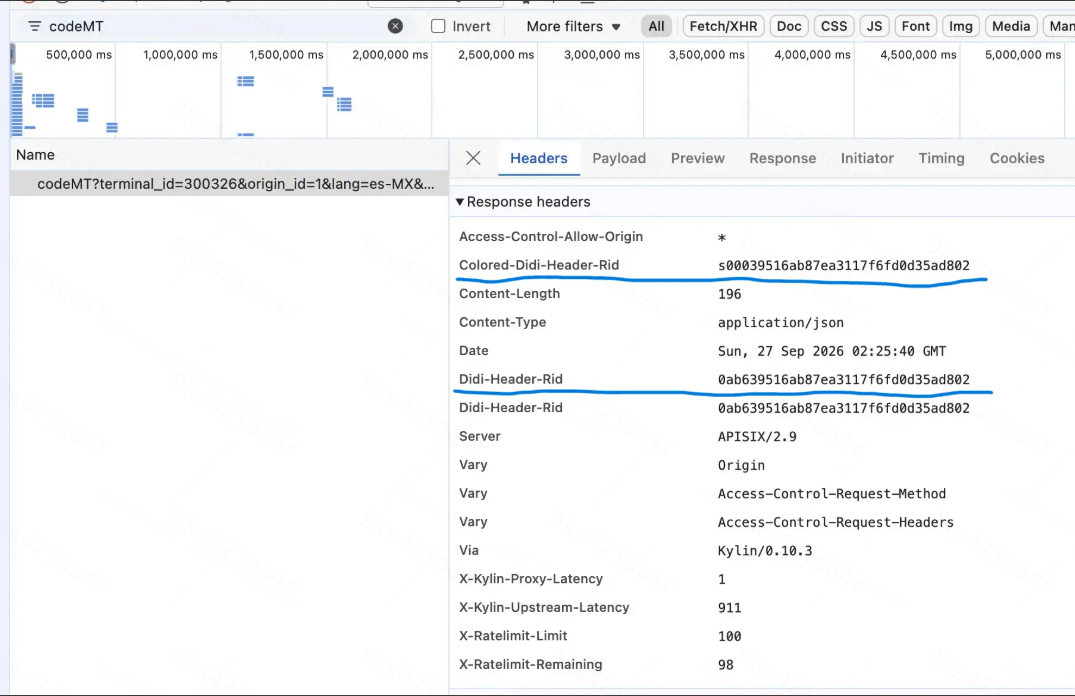
Task: Open the More filters dropdown
Action: click(x=573, y=27)
